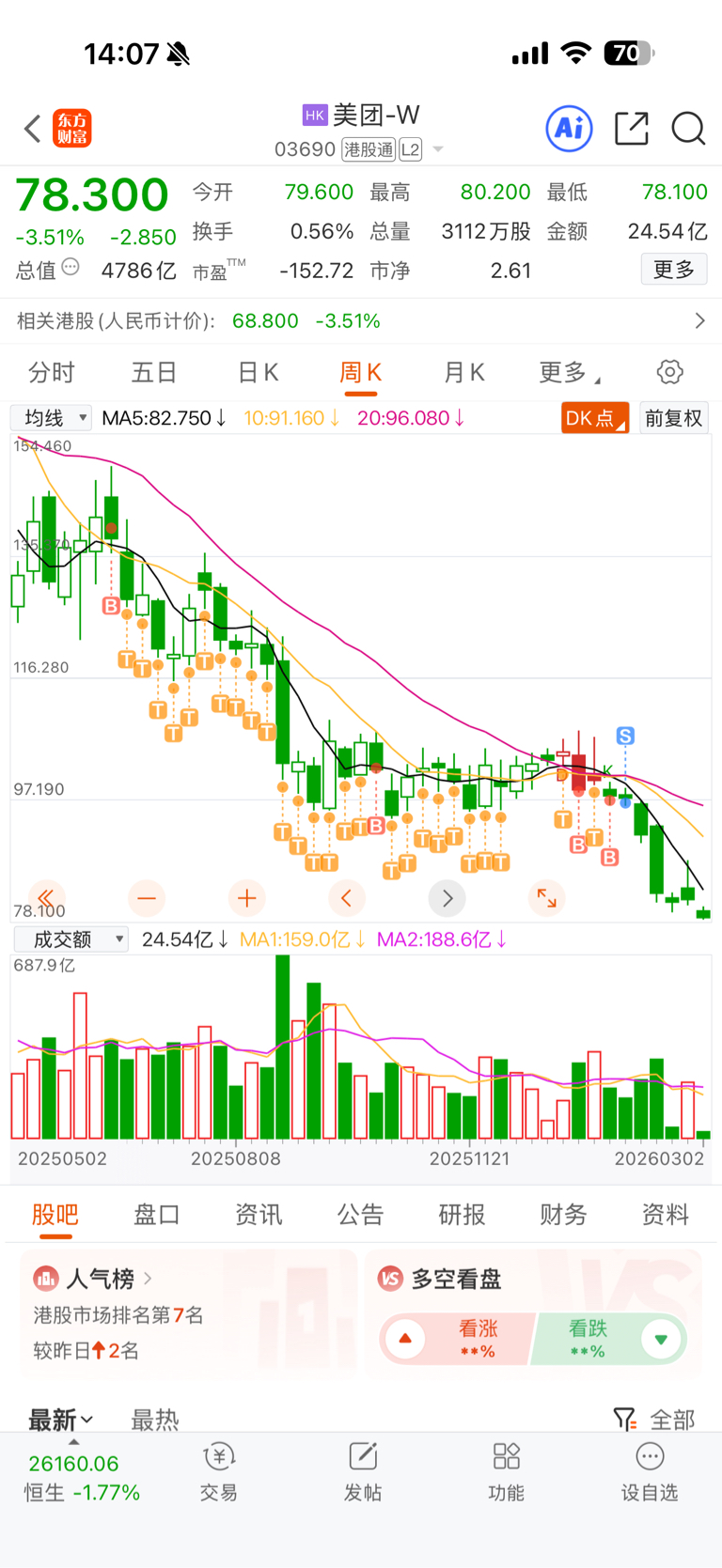The width and height of the screenshot is (722, 1568).
Task: Open the filter funnel icon beside 全部
Action: click(624, 1420)
